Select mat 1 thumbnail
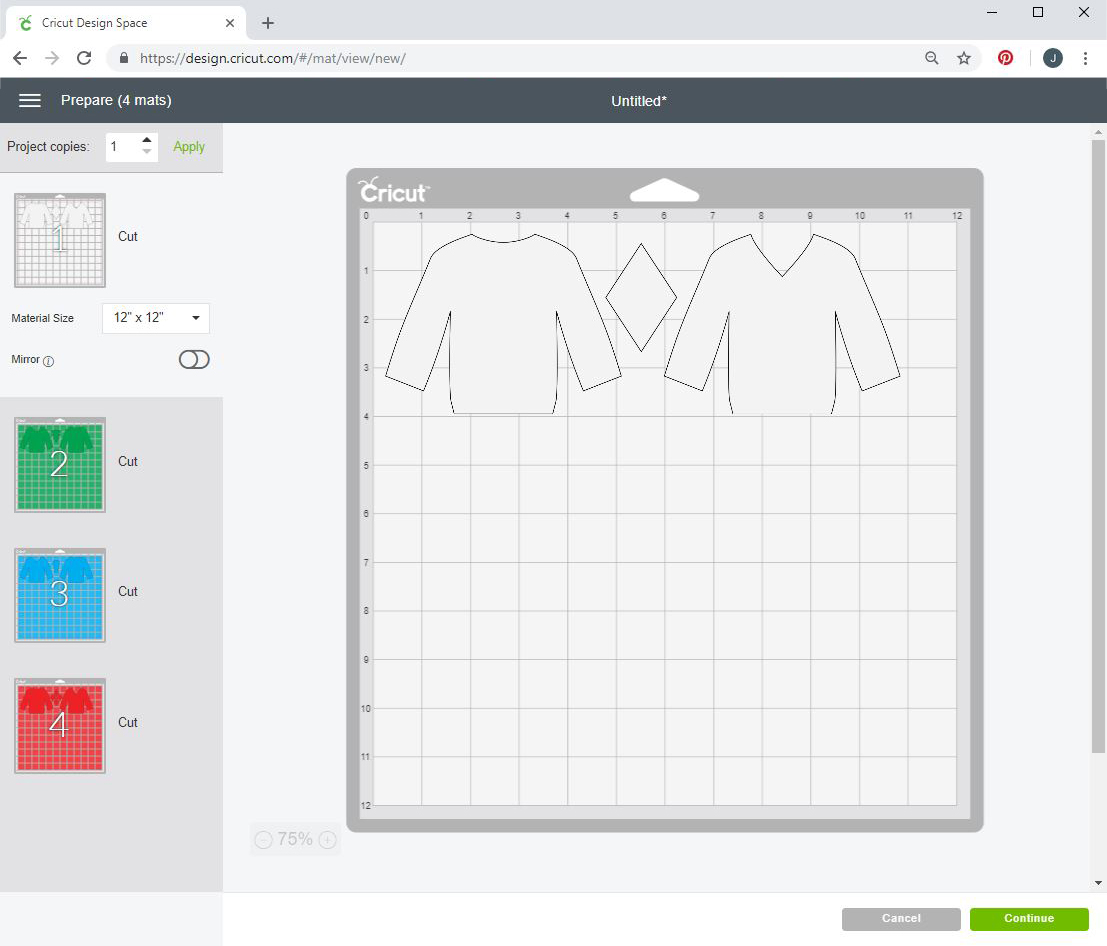 click(60, 240)
